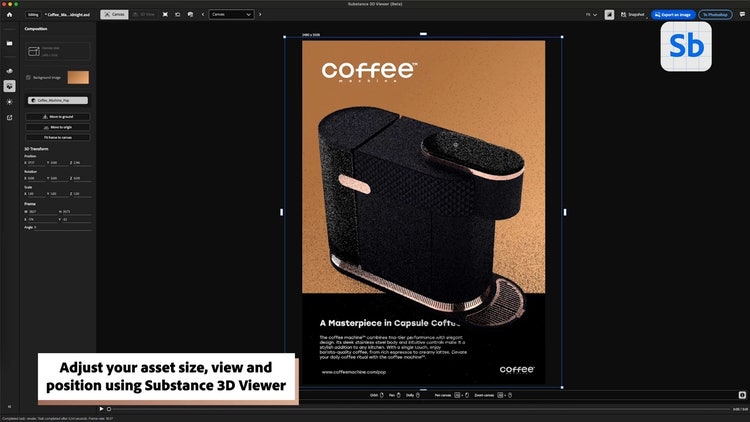Click the Play button on timeline

(101, 409)
